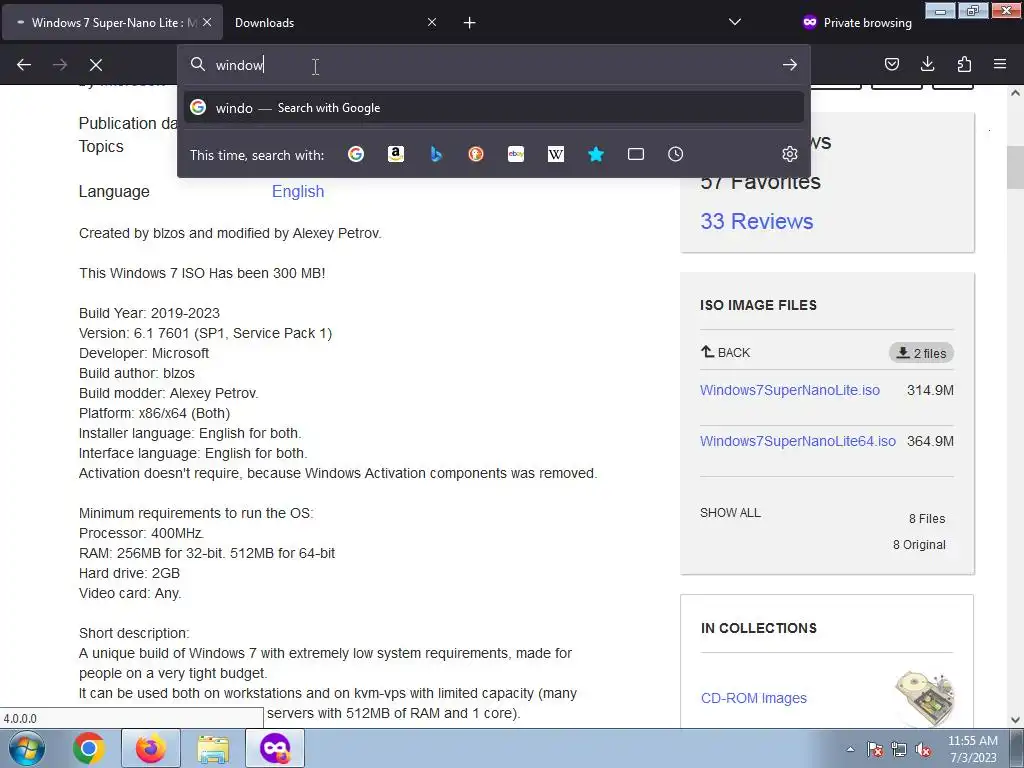Click the scrollbar bottom arrow

(1015, 720)
